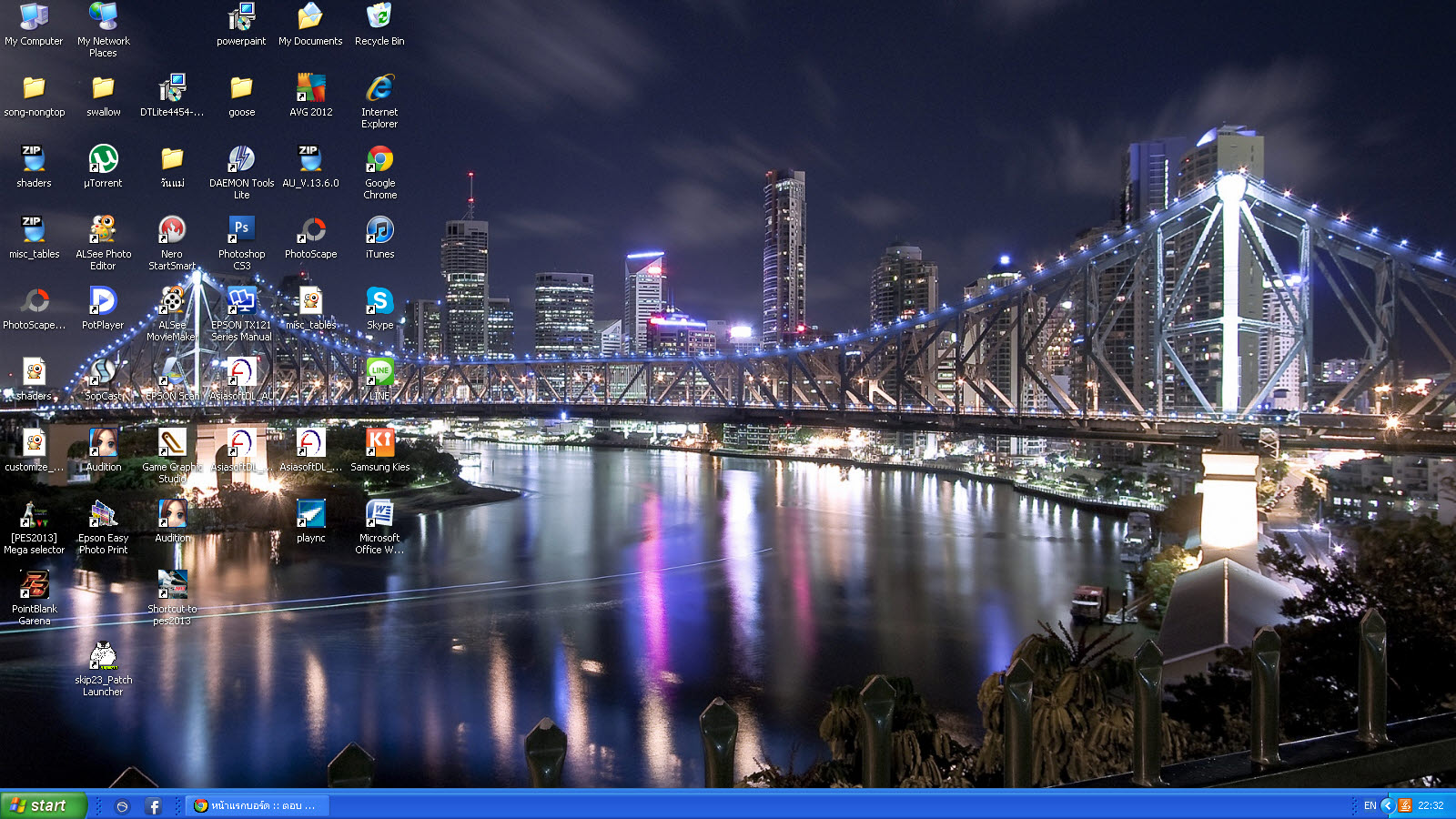The image size is (1456, 819).
Task: Click the taskbar clock showing 22:32
Action: pos(1431,806)
